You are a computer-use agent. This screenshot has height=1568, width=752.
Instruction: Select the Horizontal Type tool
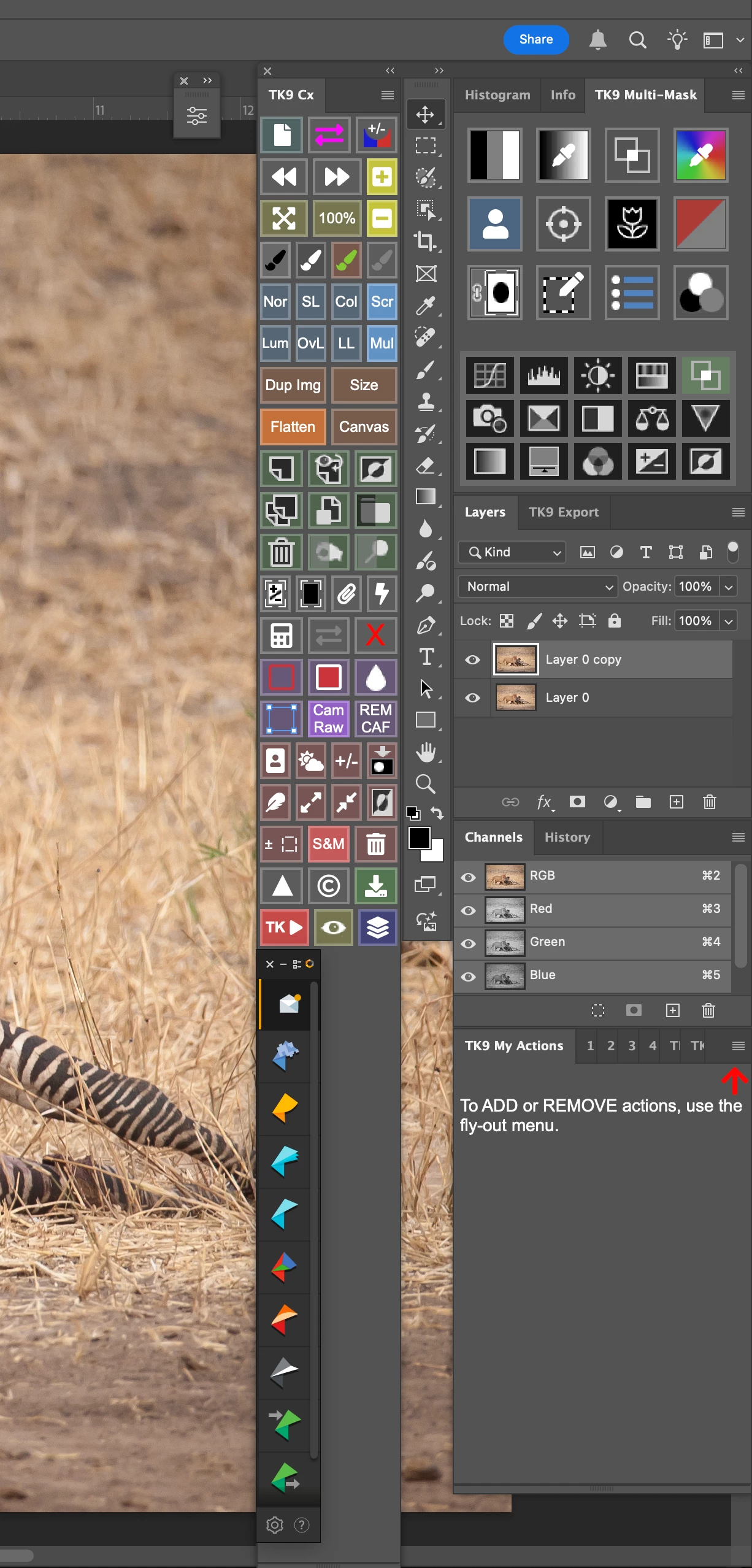[x=425, y=657]
